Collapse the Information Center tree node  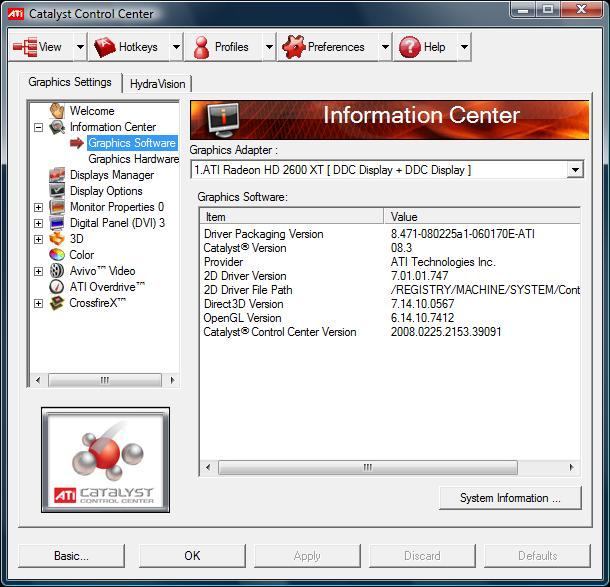38,127
